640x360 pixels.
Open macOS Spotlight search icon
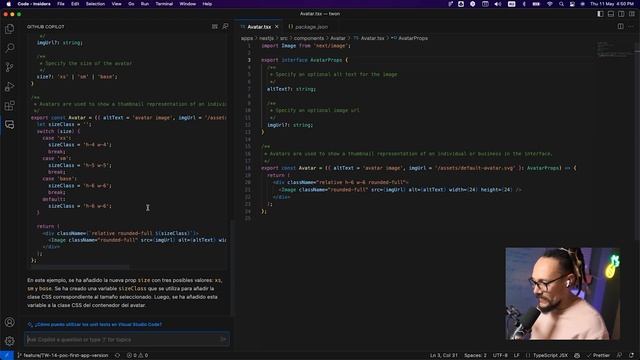pos(561,4)
